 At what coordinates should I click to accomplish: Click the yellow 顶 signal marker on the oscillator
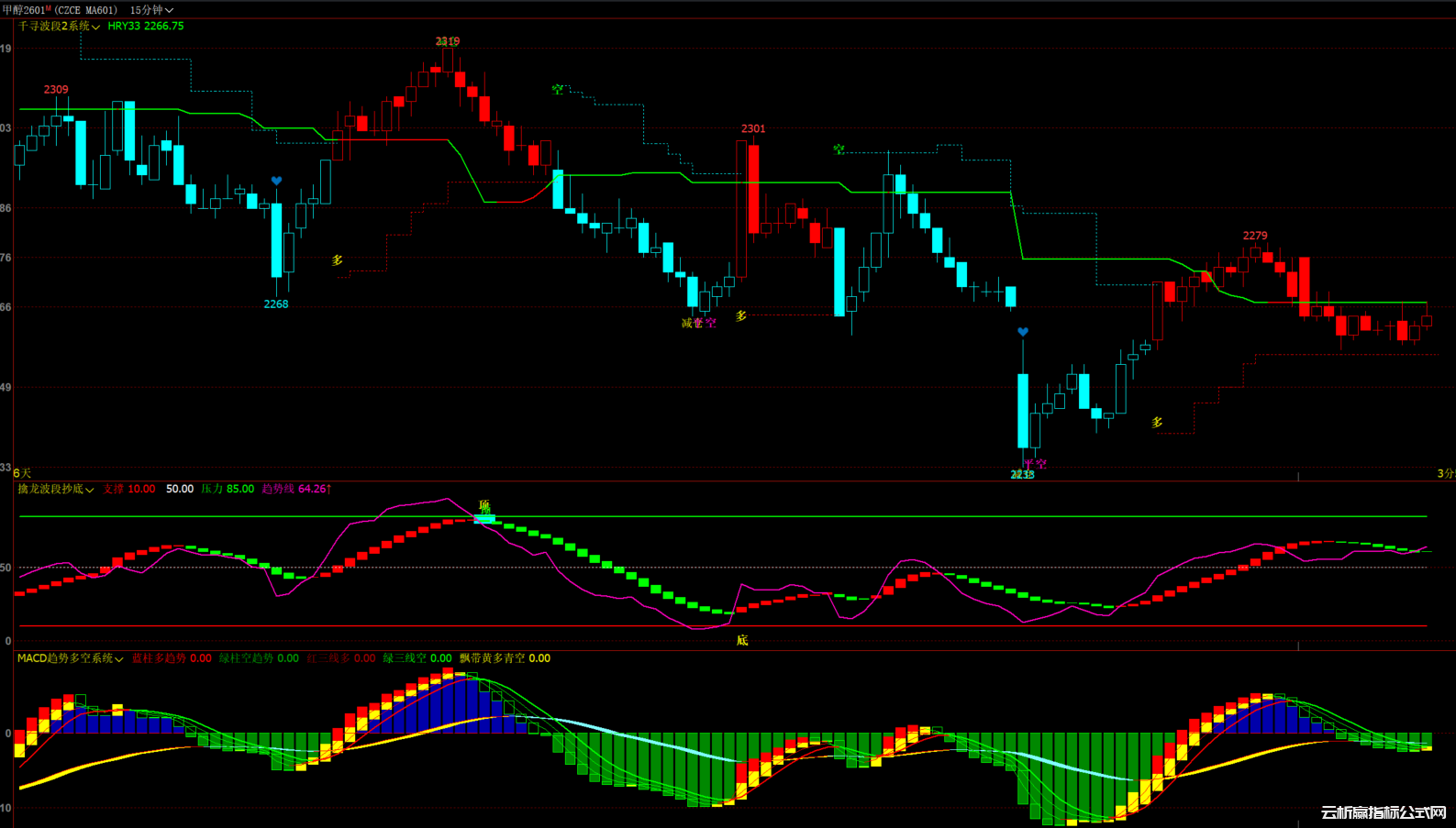(484, 506)
